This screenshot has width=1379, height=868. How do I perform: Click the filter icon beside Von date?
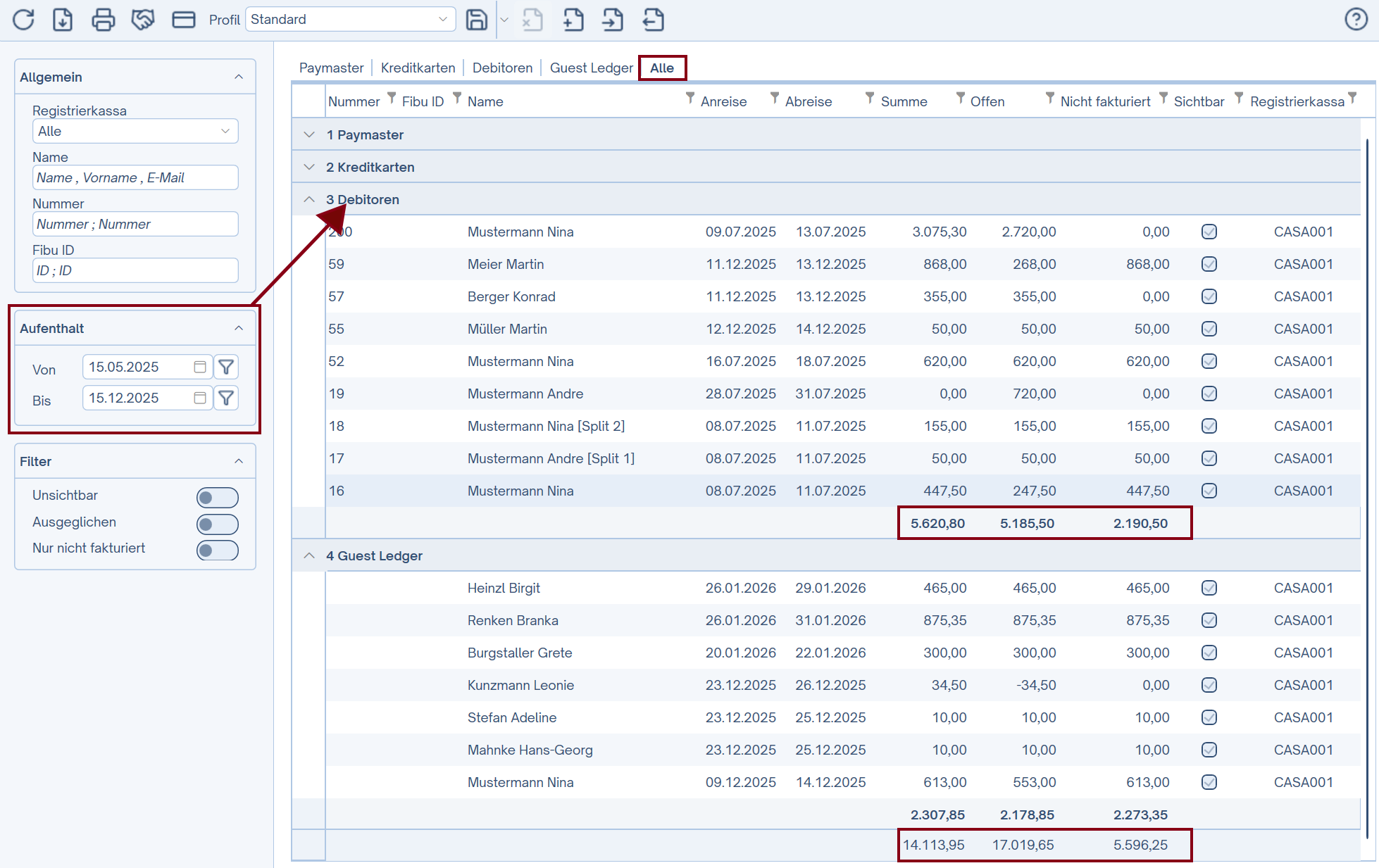click(226, 367)
